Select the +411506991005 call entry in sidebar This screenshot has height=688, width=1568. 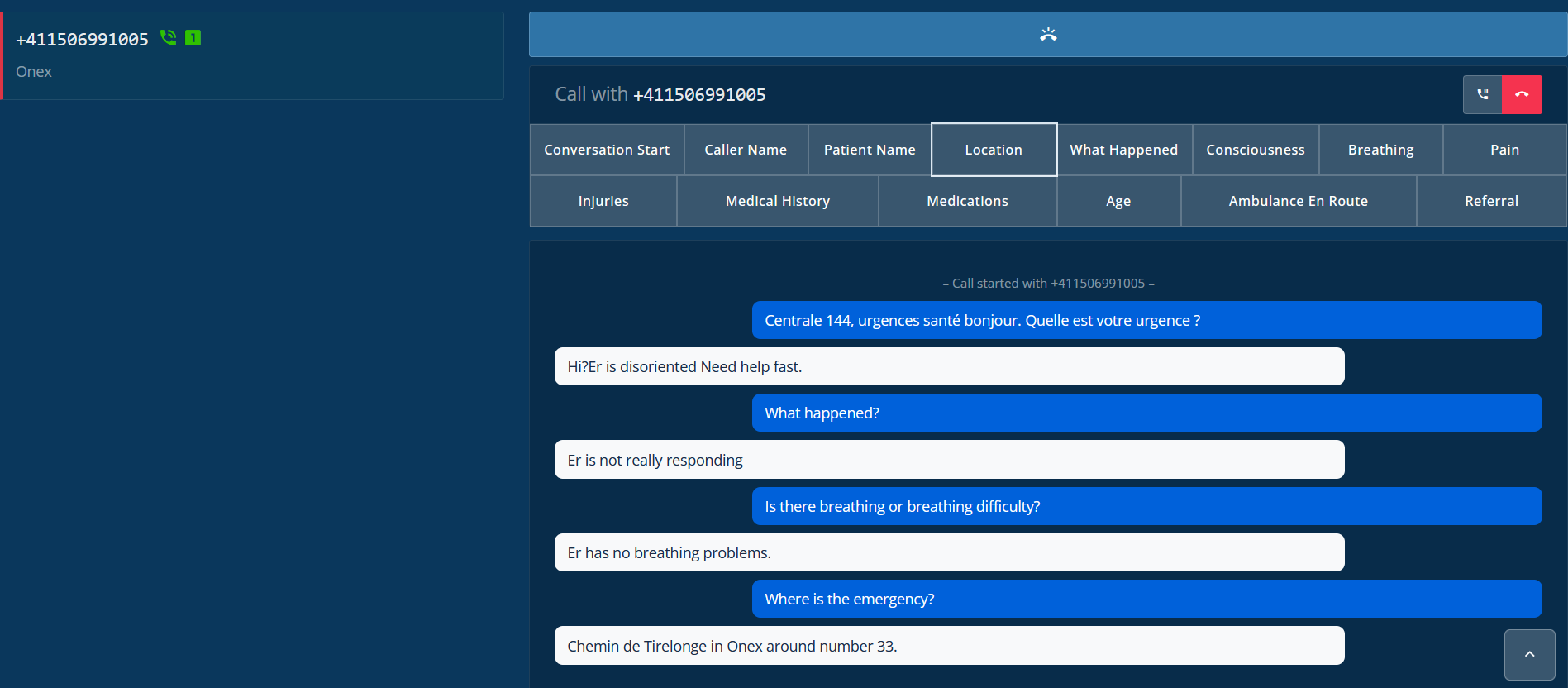point(252,55)
